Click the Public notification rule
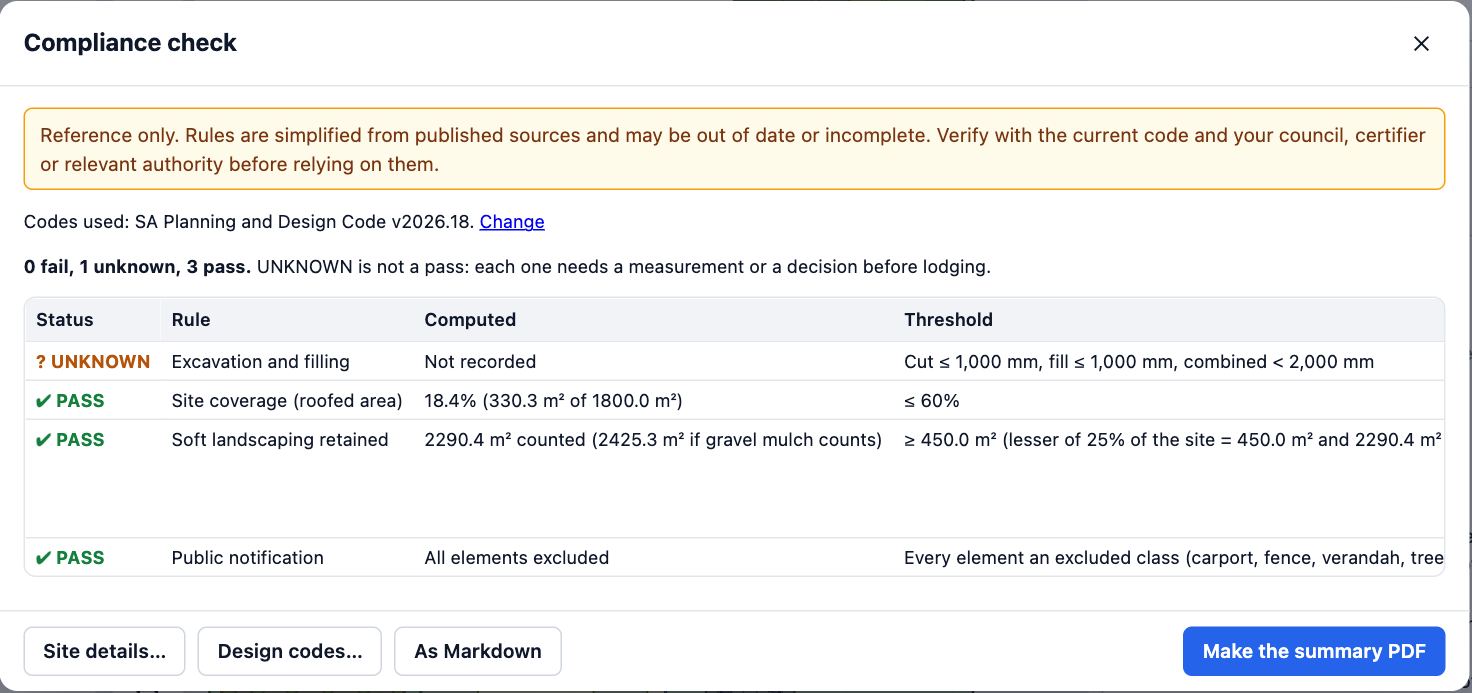Screen dimensions: 1472x693 pos(248,558)
